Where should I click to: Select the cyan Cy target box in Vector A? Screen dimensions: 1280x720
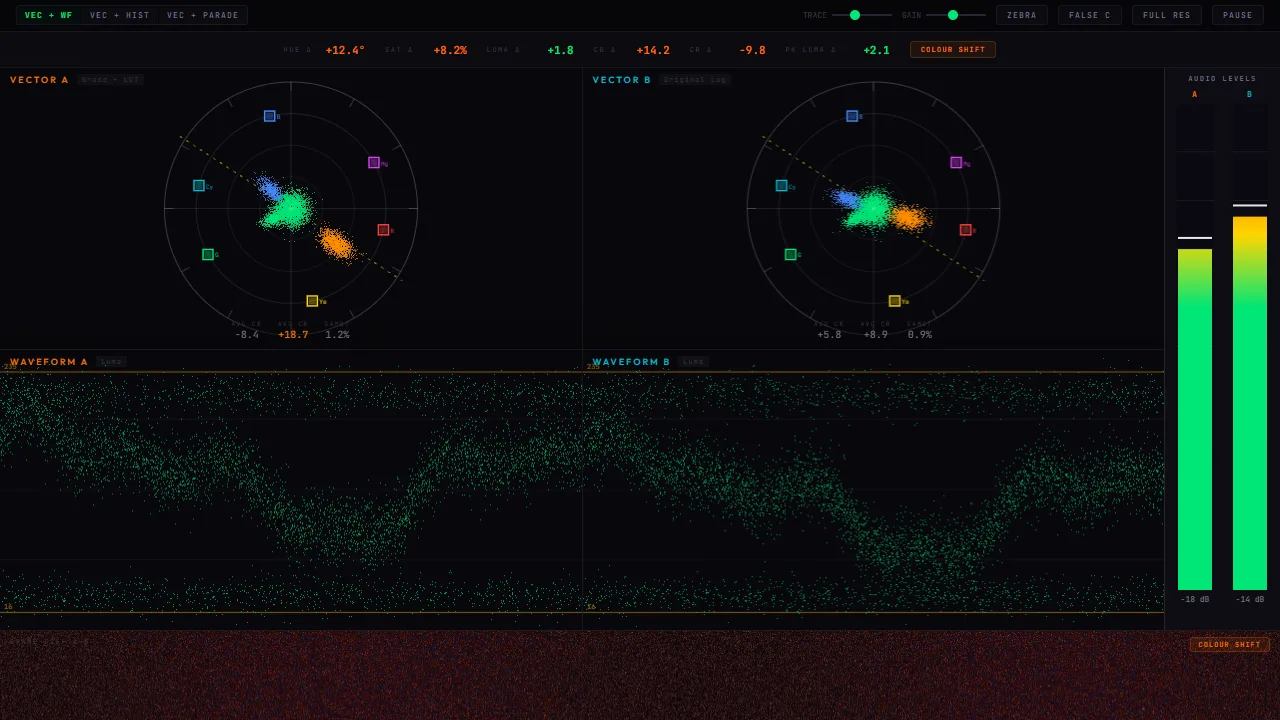199,185
